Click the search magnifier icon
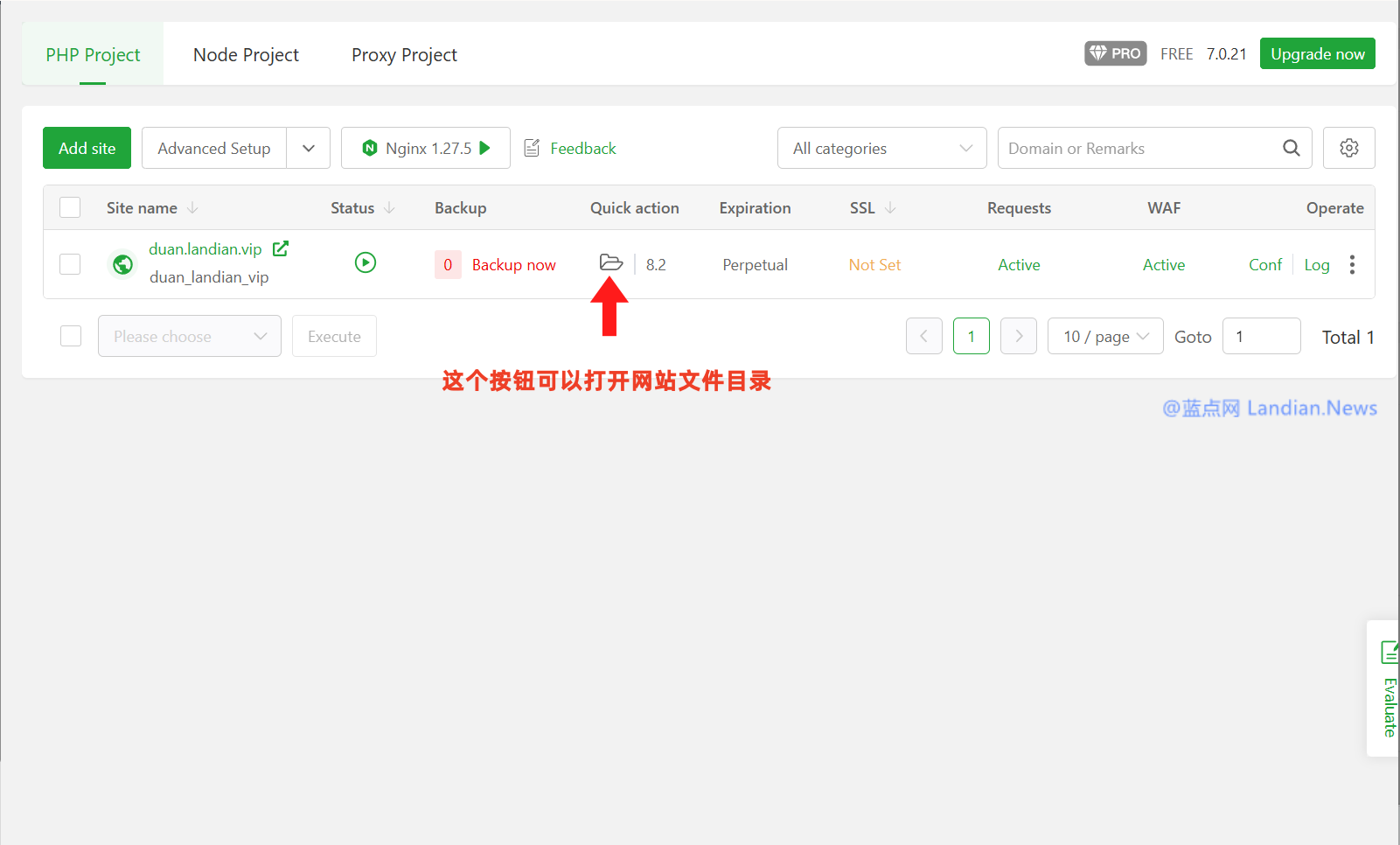The height and width of the screenshot is (845, 1400). pos(1291,148)
